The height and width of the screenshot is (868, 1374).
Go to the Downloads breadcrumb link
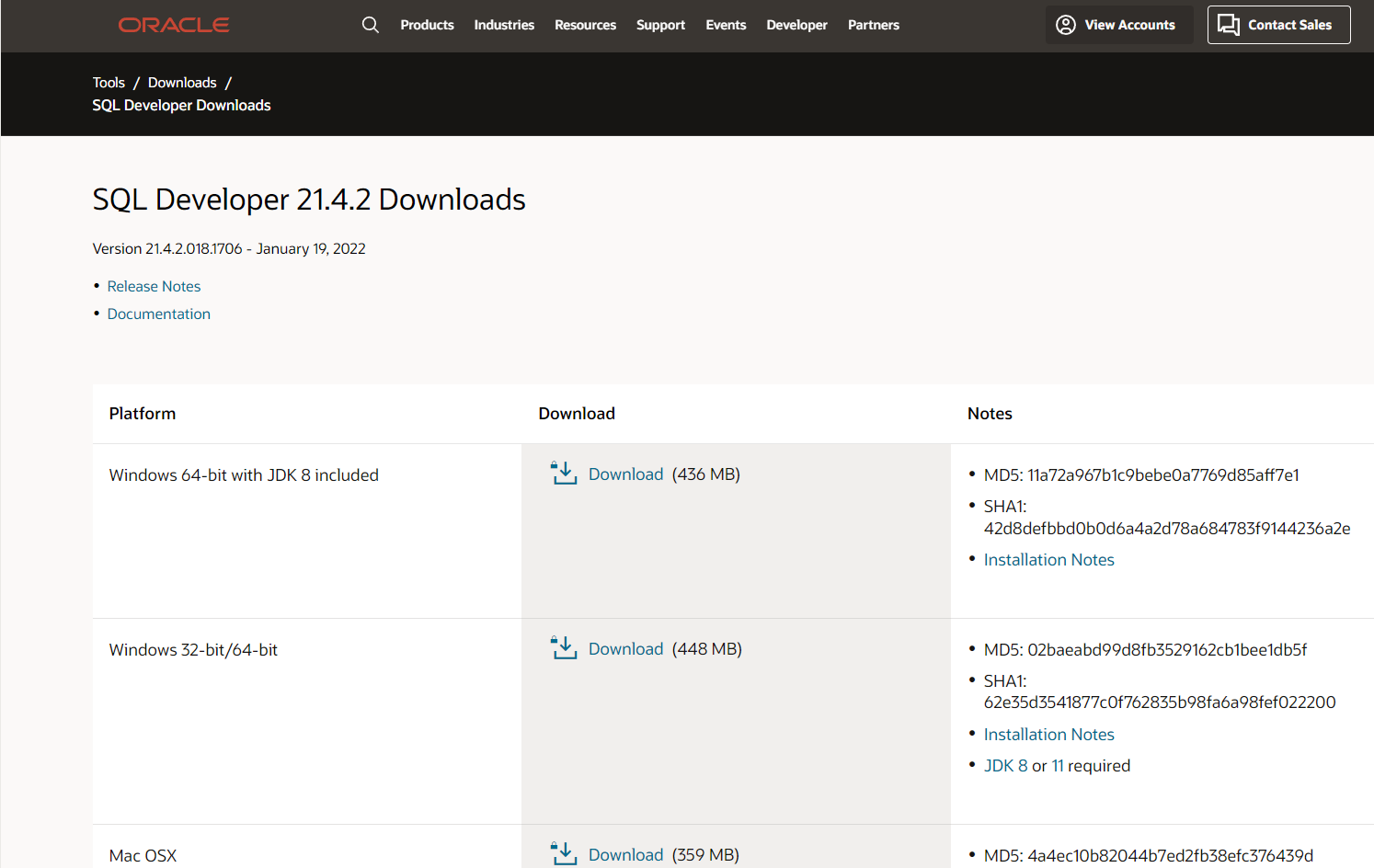[182, 83]
